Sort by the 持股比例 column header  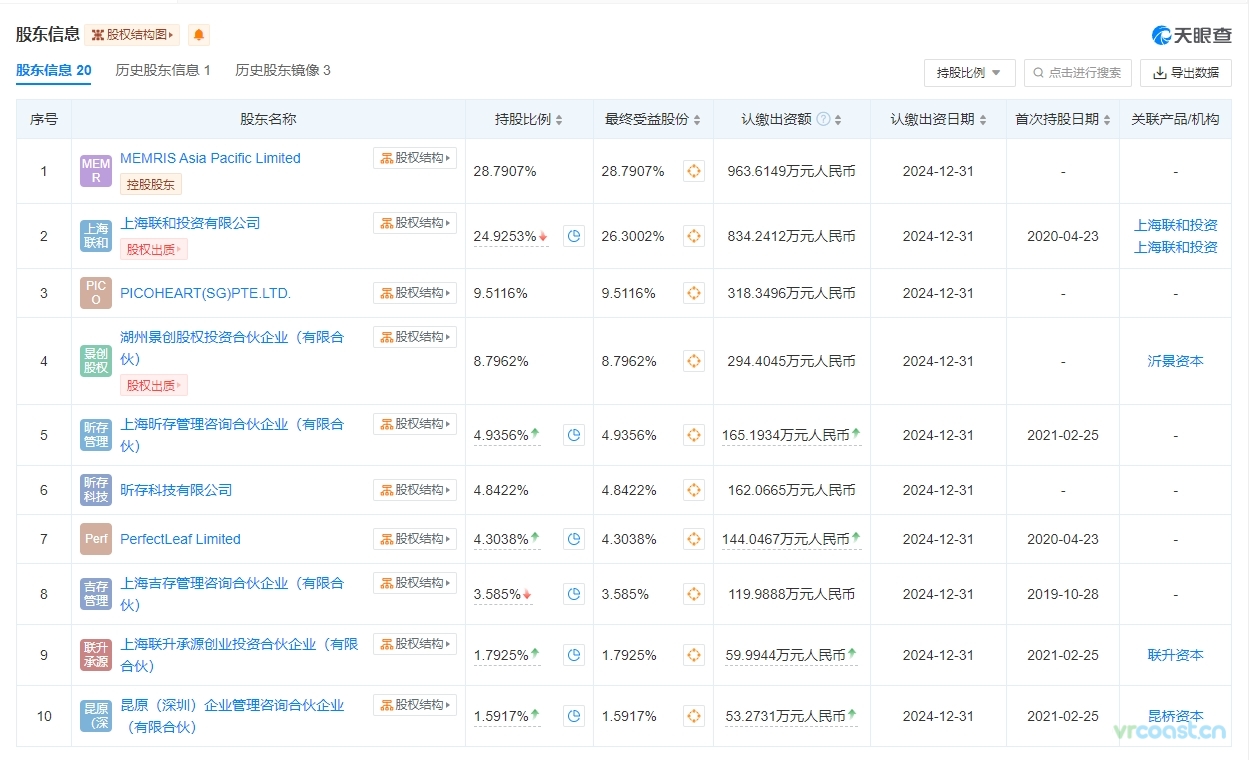click(529, 119)
